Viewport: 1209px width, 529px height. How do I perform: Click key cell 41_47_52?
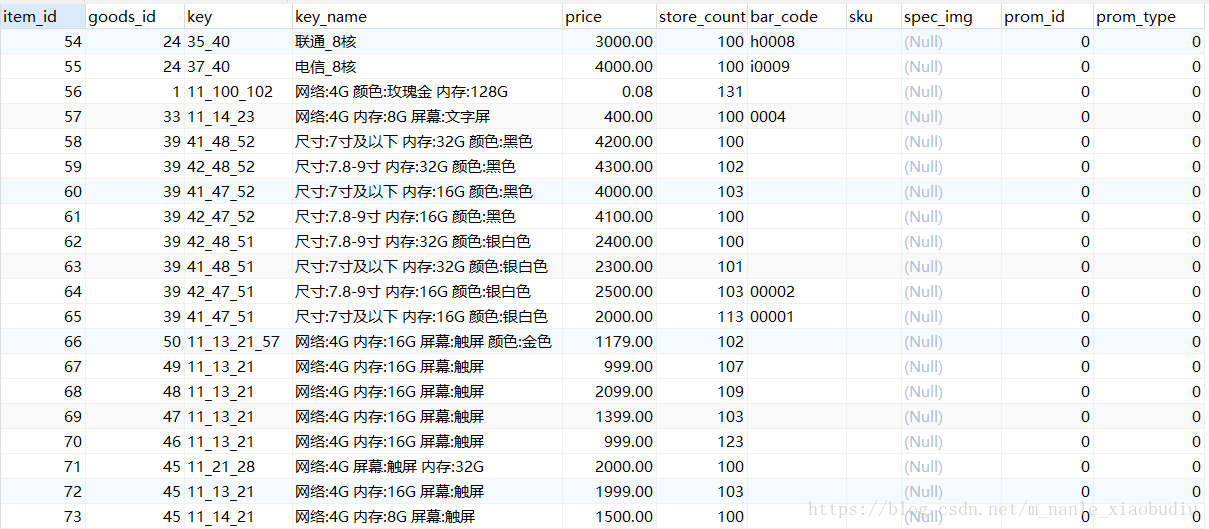(239, 191)
